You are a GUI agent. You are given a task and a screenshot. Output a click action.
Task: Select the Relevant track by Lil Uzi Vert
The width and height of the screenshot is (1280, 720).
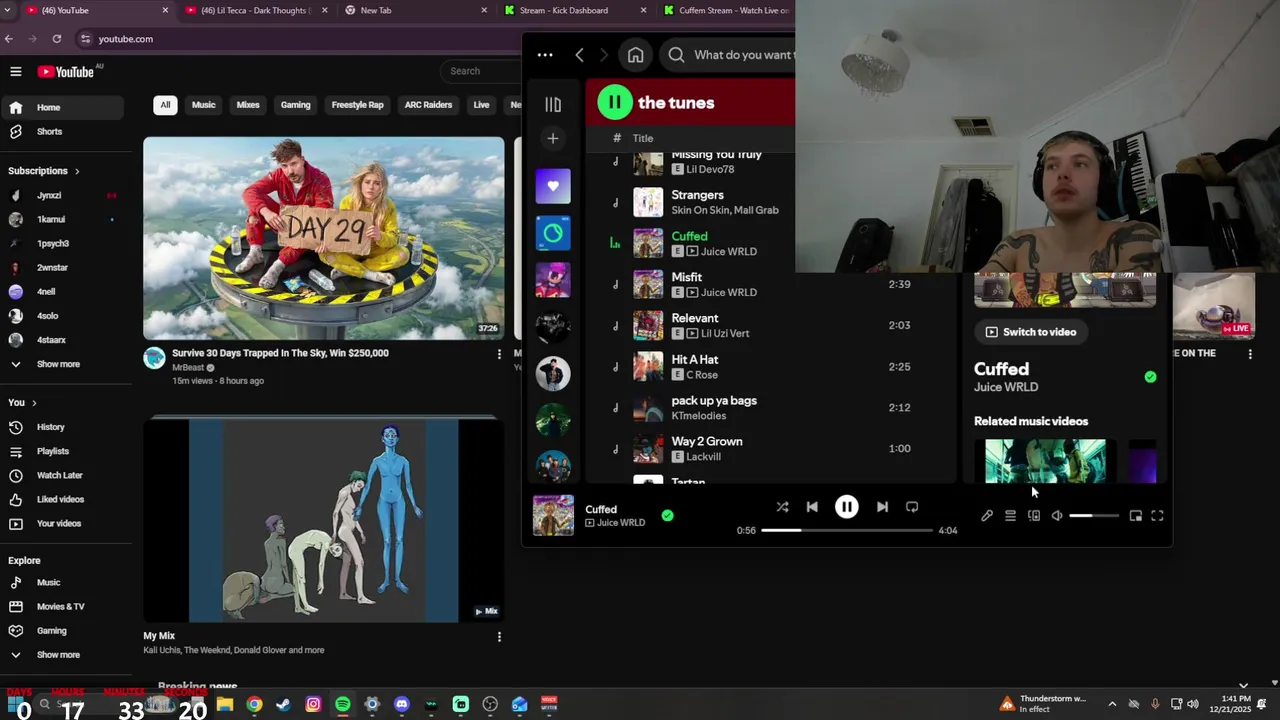click(x=770, y=325)
